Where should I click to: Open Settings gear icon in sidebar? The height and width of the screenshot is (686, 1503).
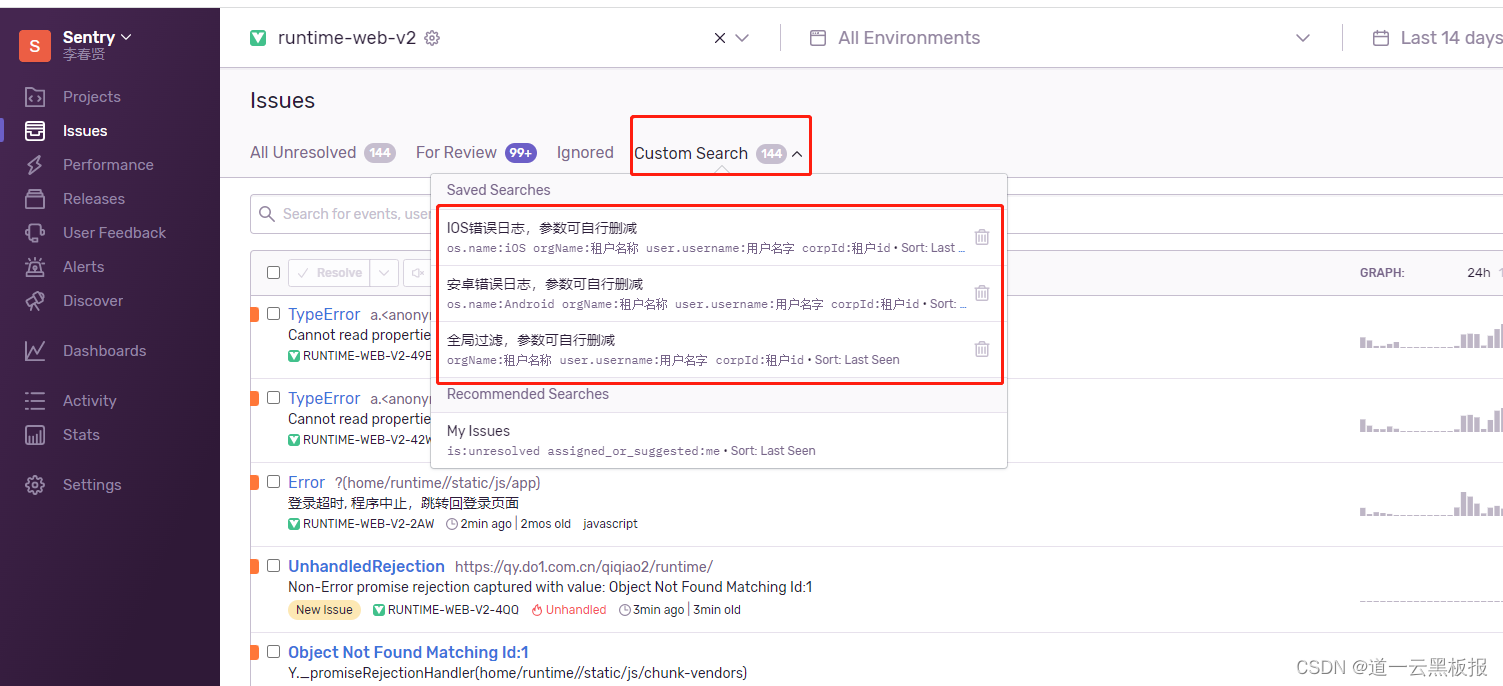point(35,485)
